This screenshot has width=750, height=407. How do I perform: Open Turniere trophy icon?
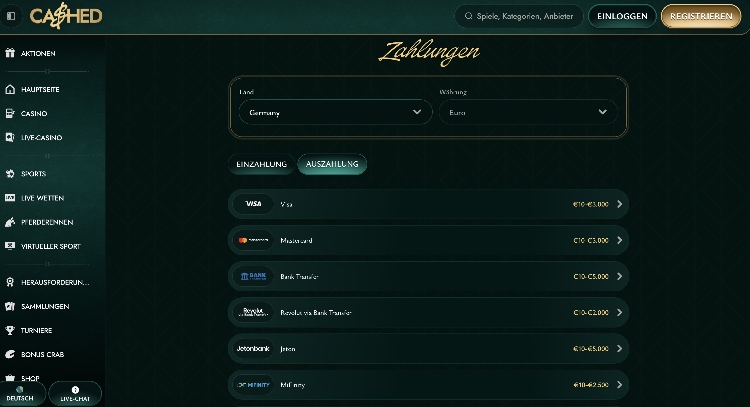coord(10,330)
